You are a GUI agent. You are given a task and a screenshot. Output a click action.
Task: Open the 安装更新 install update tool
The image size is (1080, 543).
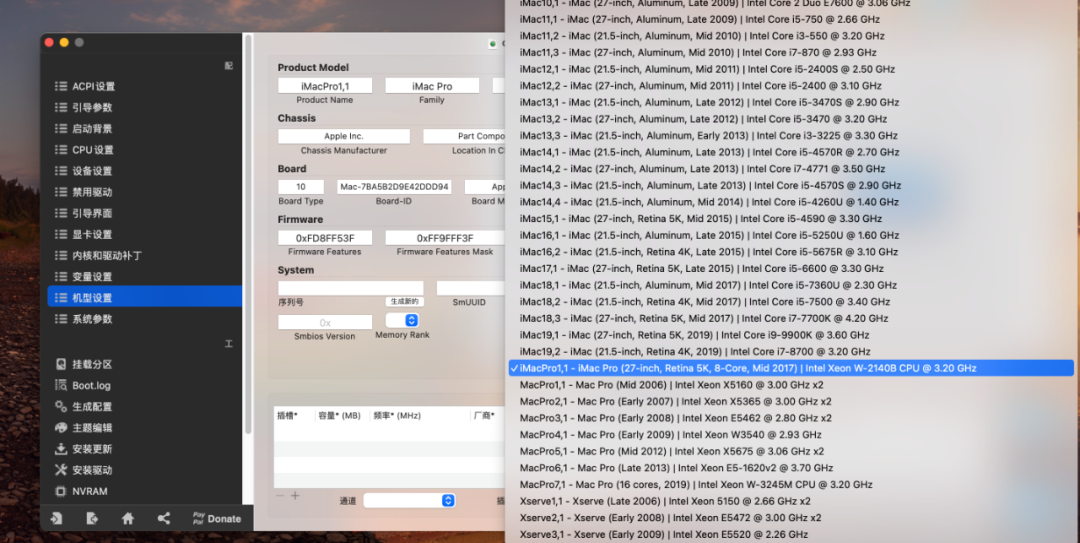83,449
